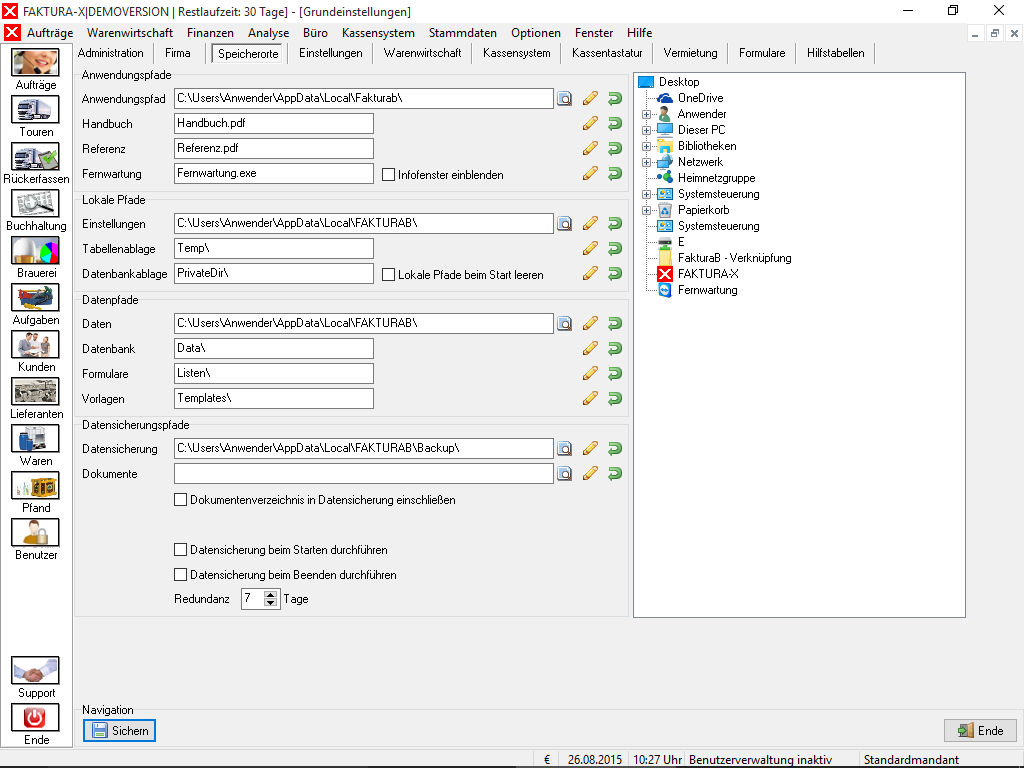1024x768 pixels.
Task: Reset the Dokumente path with green arrow
Action: tap(615, 473)
